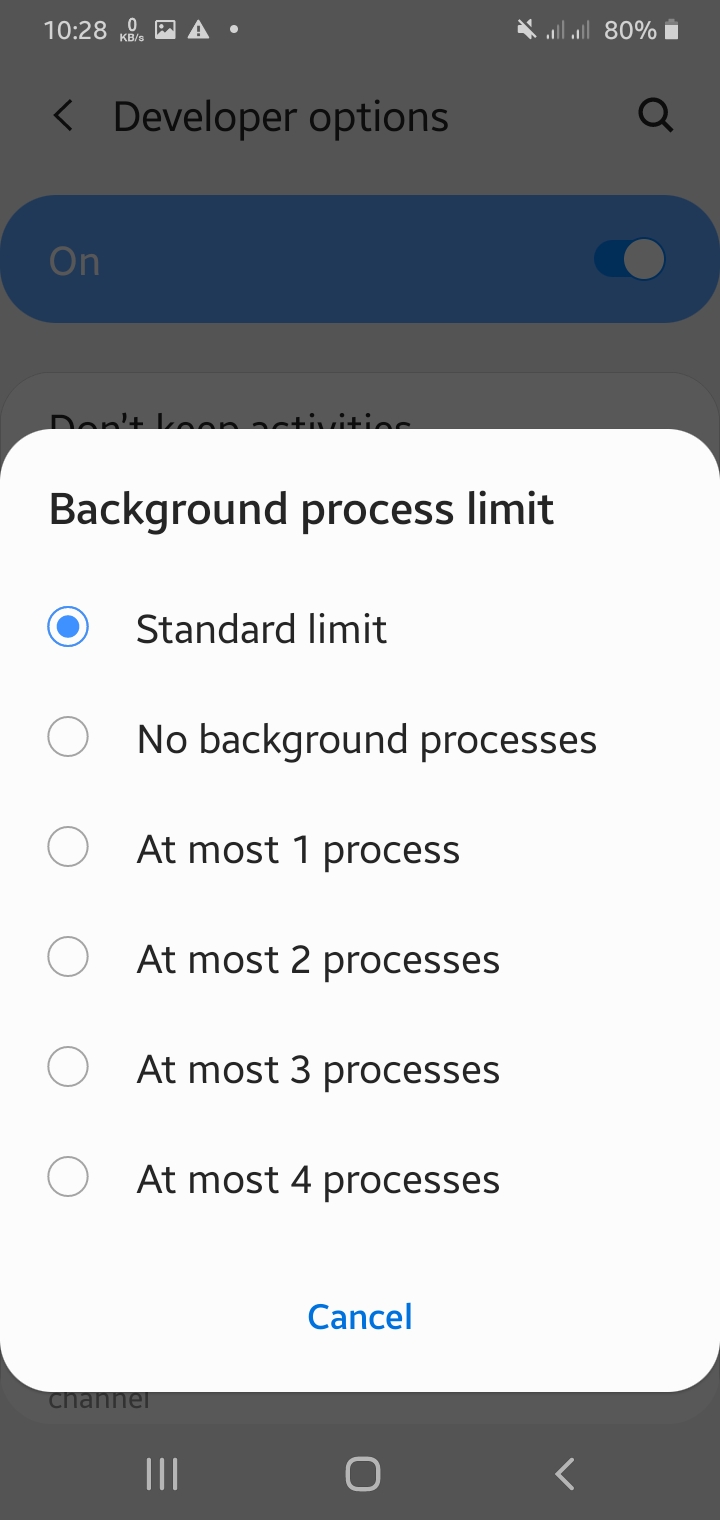Cancel the Background process limit dialog
Screen dimensions: 720x1520
tap(360, 1316)
